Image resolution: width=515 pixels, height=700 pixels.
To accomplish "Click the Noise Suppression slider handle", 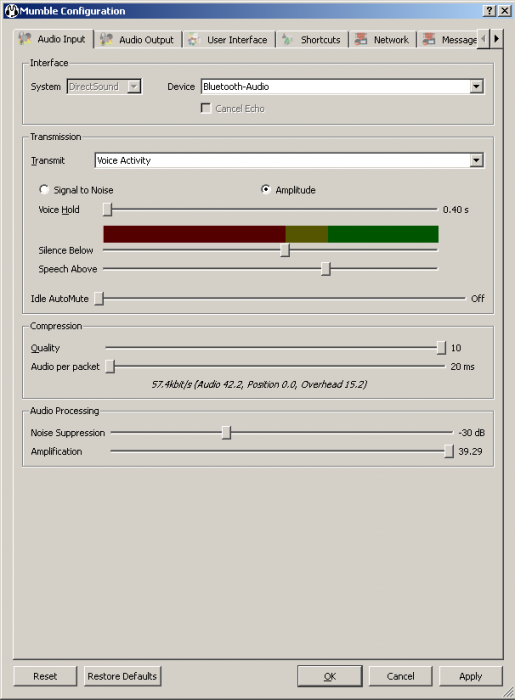I will pos(226,432).
